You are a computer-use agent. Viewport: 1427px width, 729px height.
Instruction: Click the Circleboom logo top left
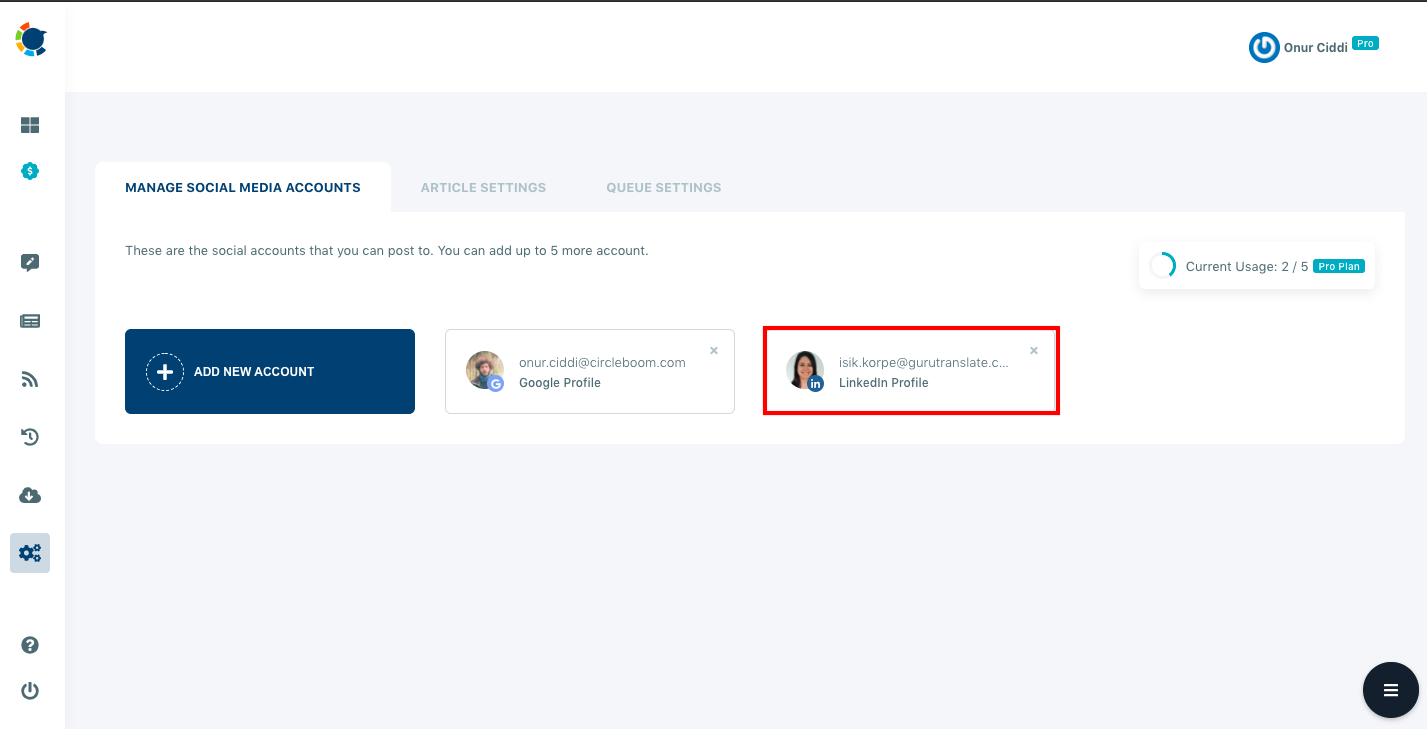(x=30, y=40)
